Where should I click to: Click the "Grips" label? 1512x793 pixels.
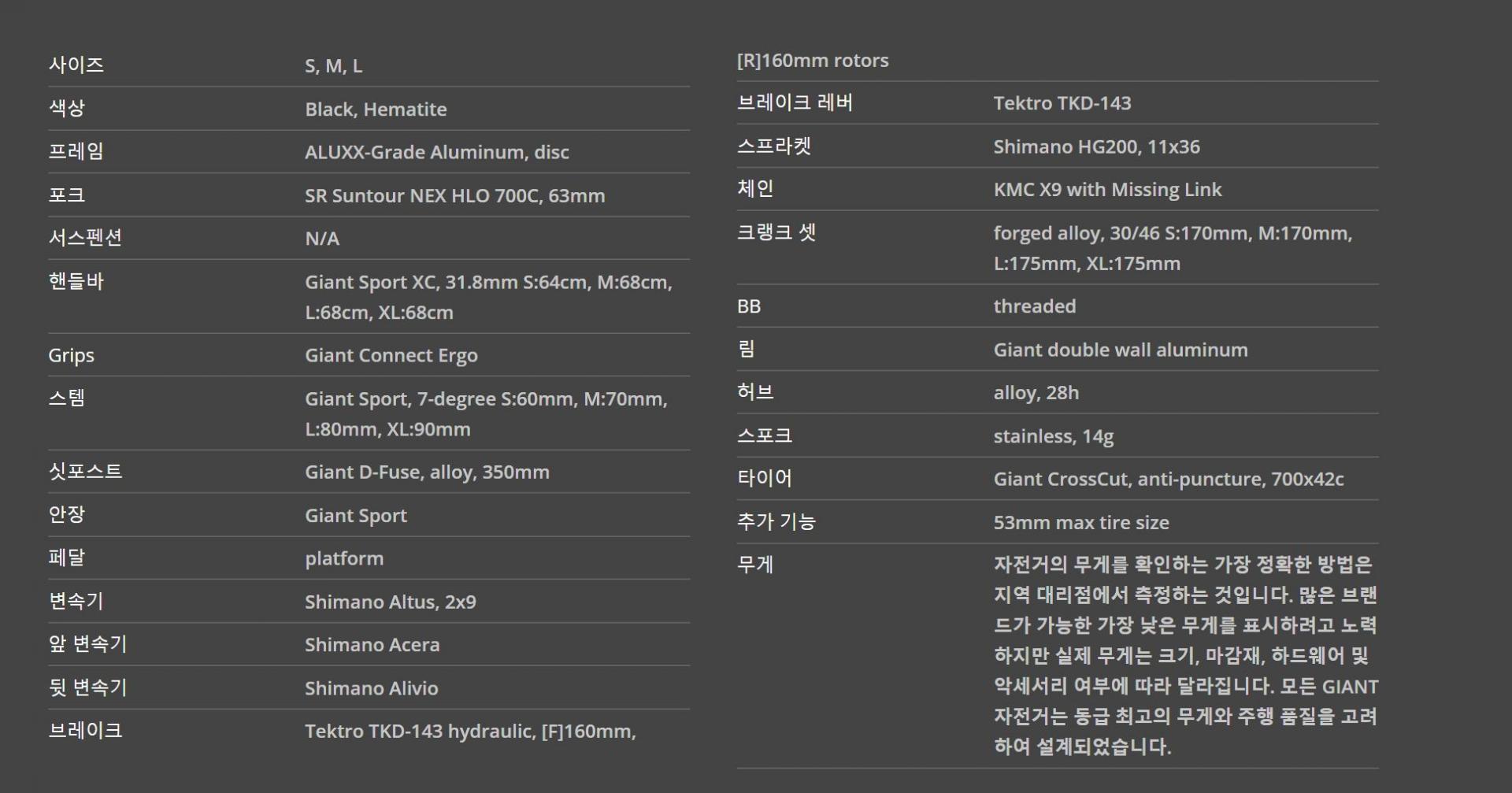click(71, 356)
